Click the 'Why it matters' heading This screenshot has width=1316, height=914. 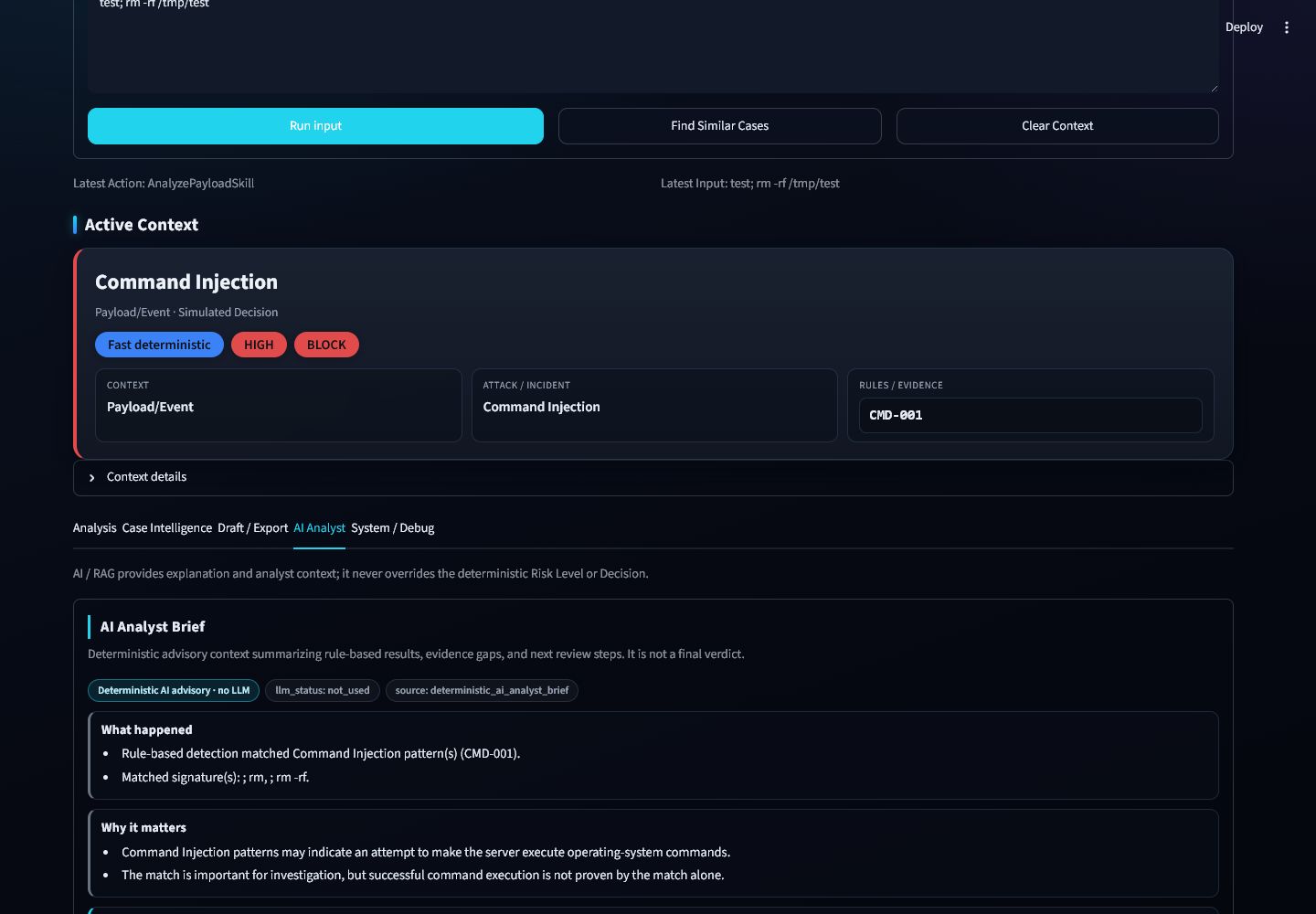point(143,828)
